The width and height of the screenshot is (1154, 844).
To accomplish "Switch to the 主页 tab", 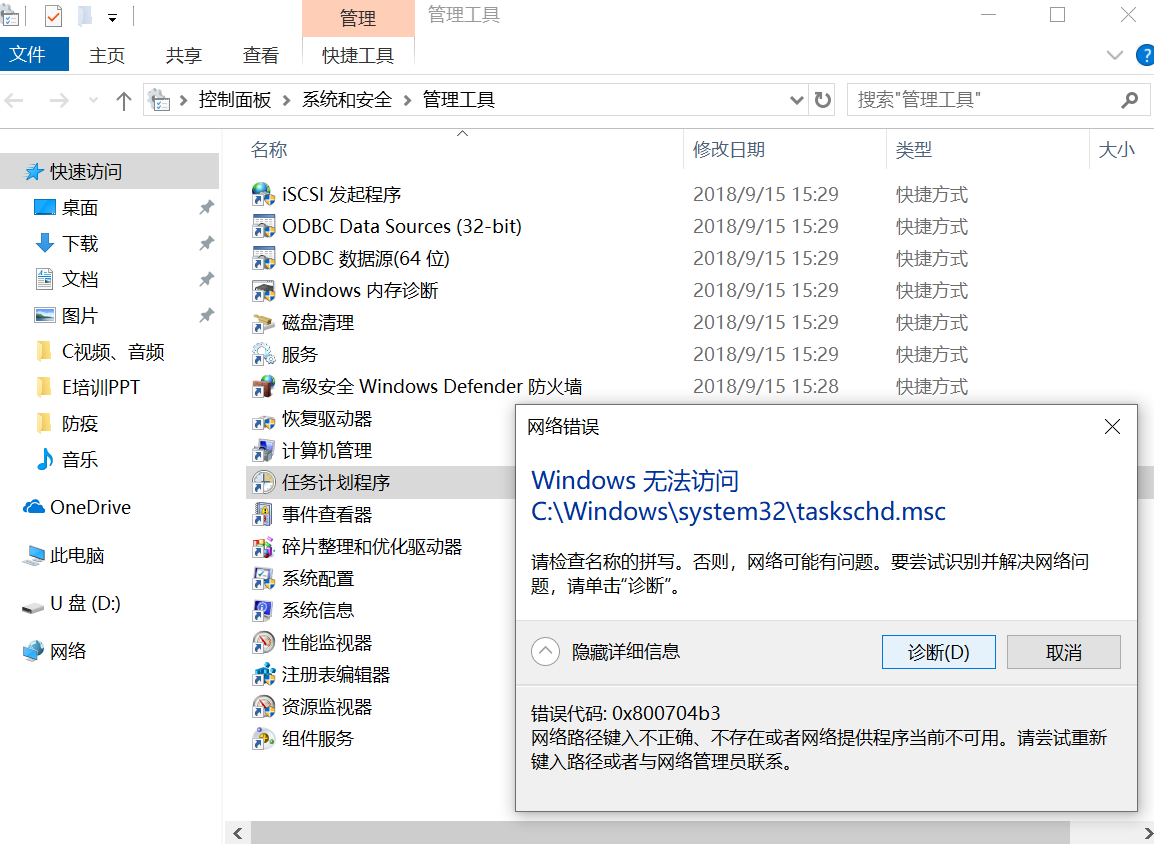I will [x=107, y=55].
